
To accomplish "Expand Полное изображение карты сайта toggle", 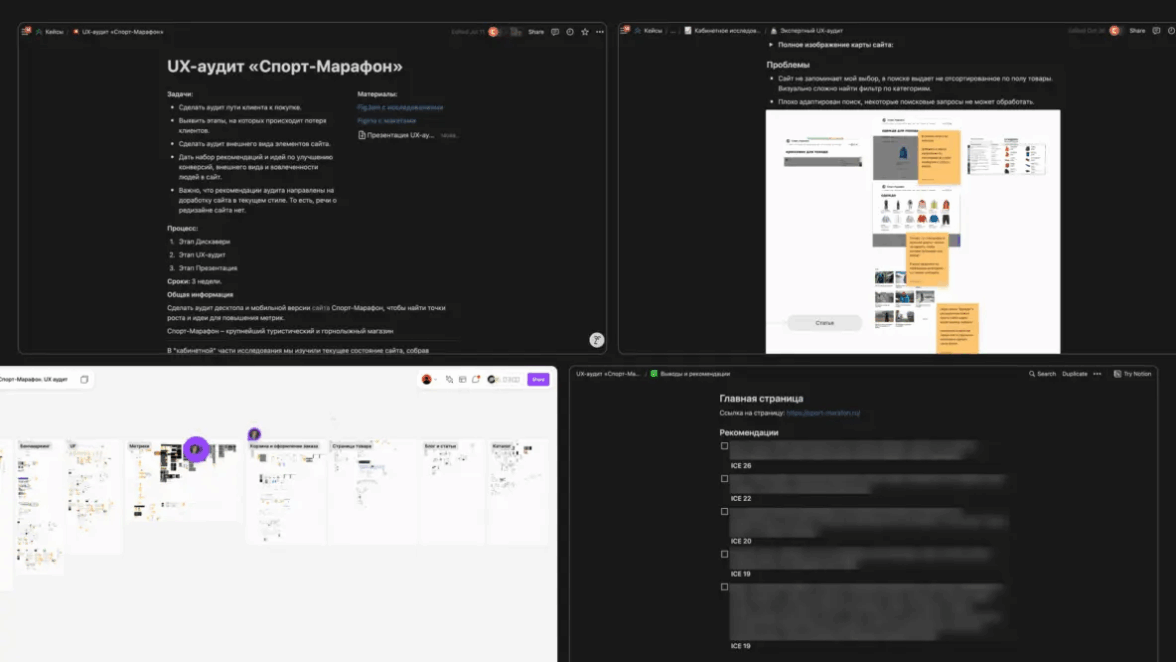I will [771, 45].
